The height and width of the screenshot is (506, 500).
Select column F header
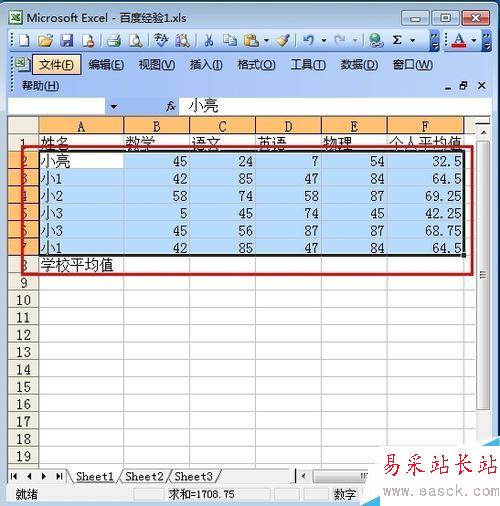coord(425,126)
